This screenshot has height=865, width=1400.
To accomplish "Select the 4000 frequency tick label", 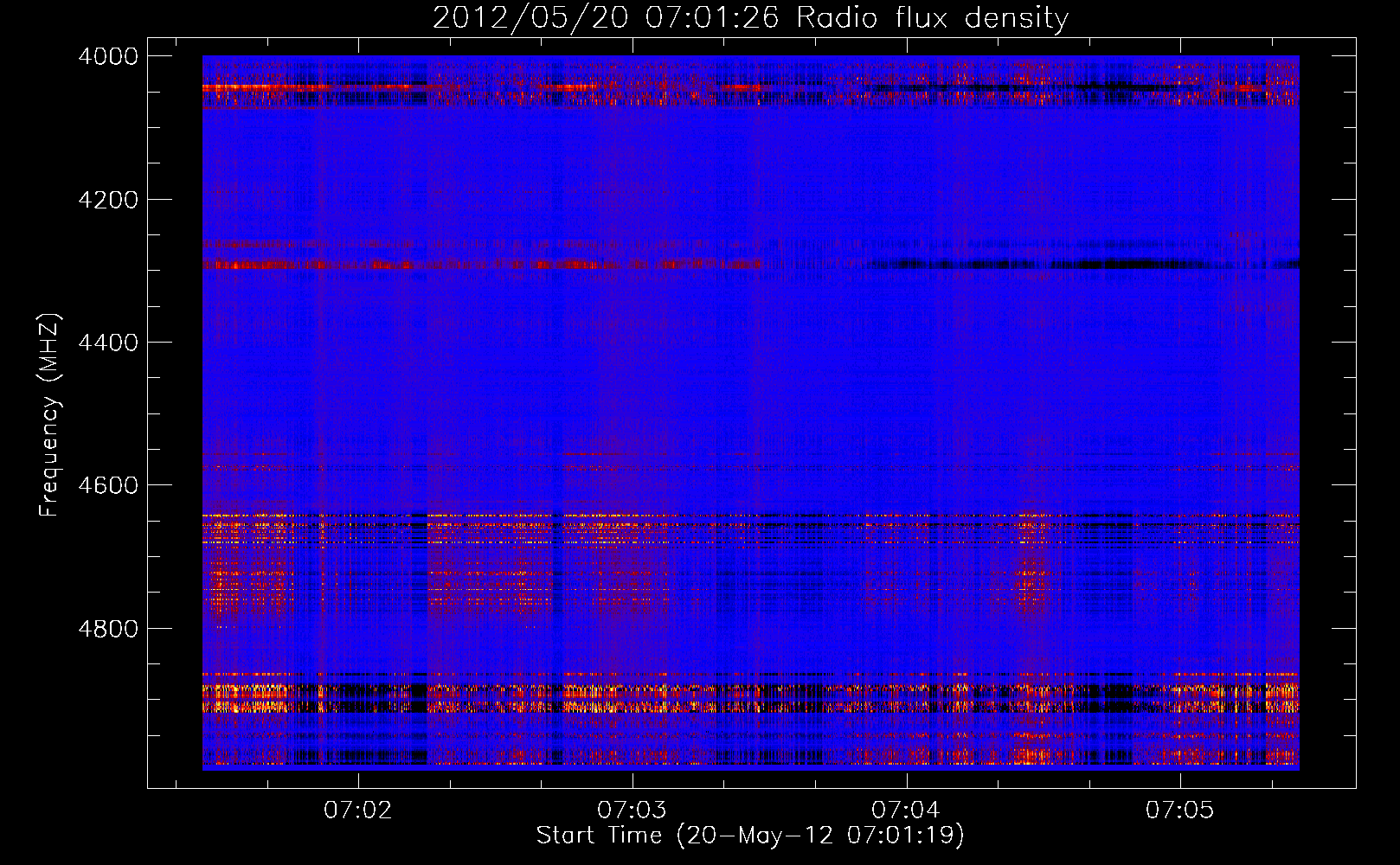I will tap(108, 56).
